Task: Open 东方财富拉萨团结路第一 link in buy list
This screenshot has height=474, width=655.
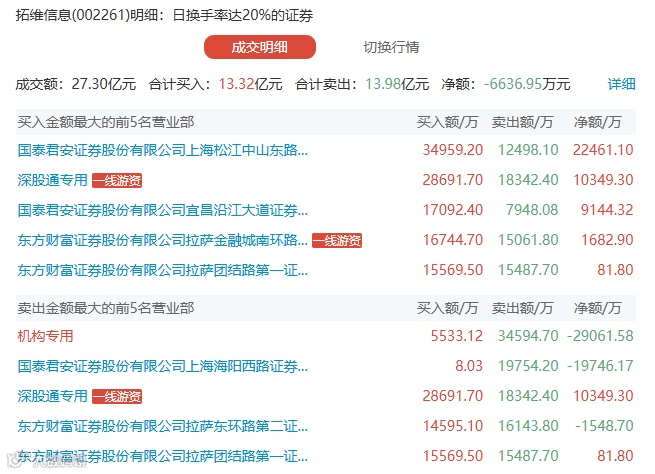Action: tap(162, 270)
